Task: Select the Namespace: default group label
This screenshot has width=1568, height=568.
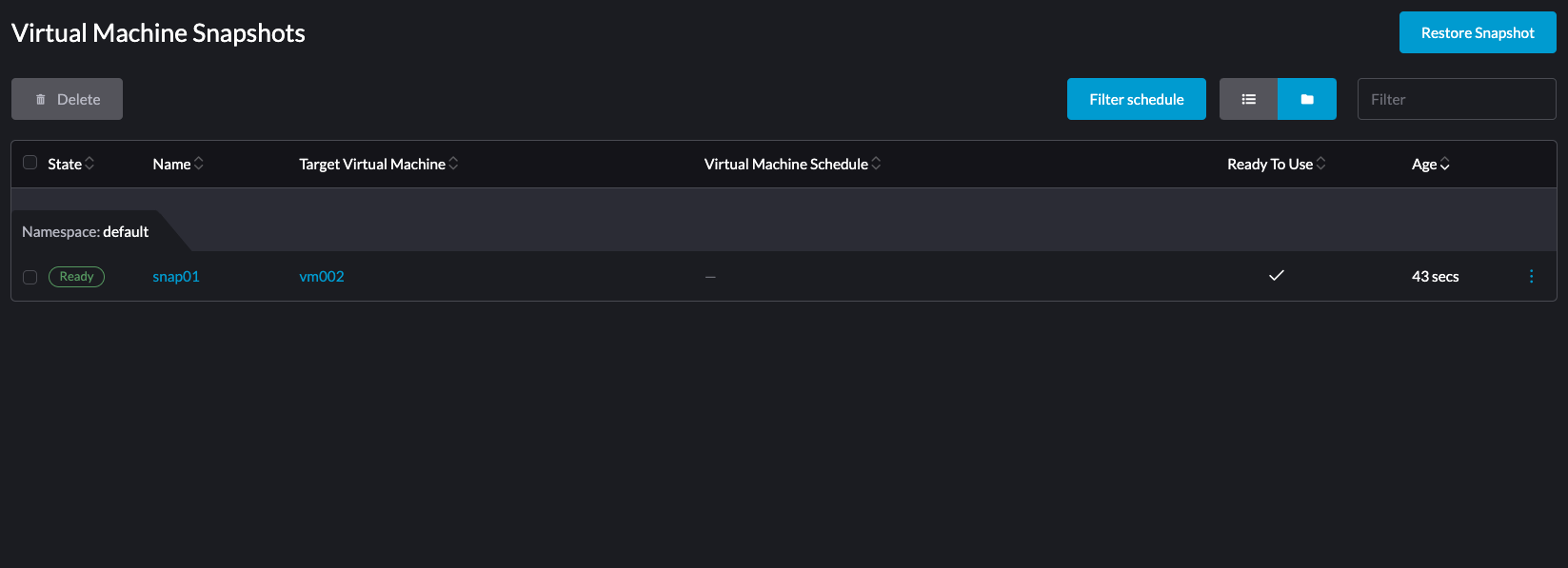Action: [85, 231]
